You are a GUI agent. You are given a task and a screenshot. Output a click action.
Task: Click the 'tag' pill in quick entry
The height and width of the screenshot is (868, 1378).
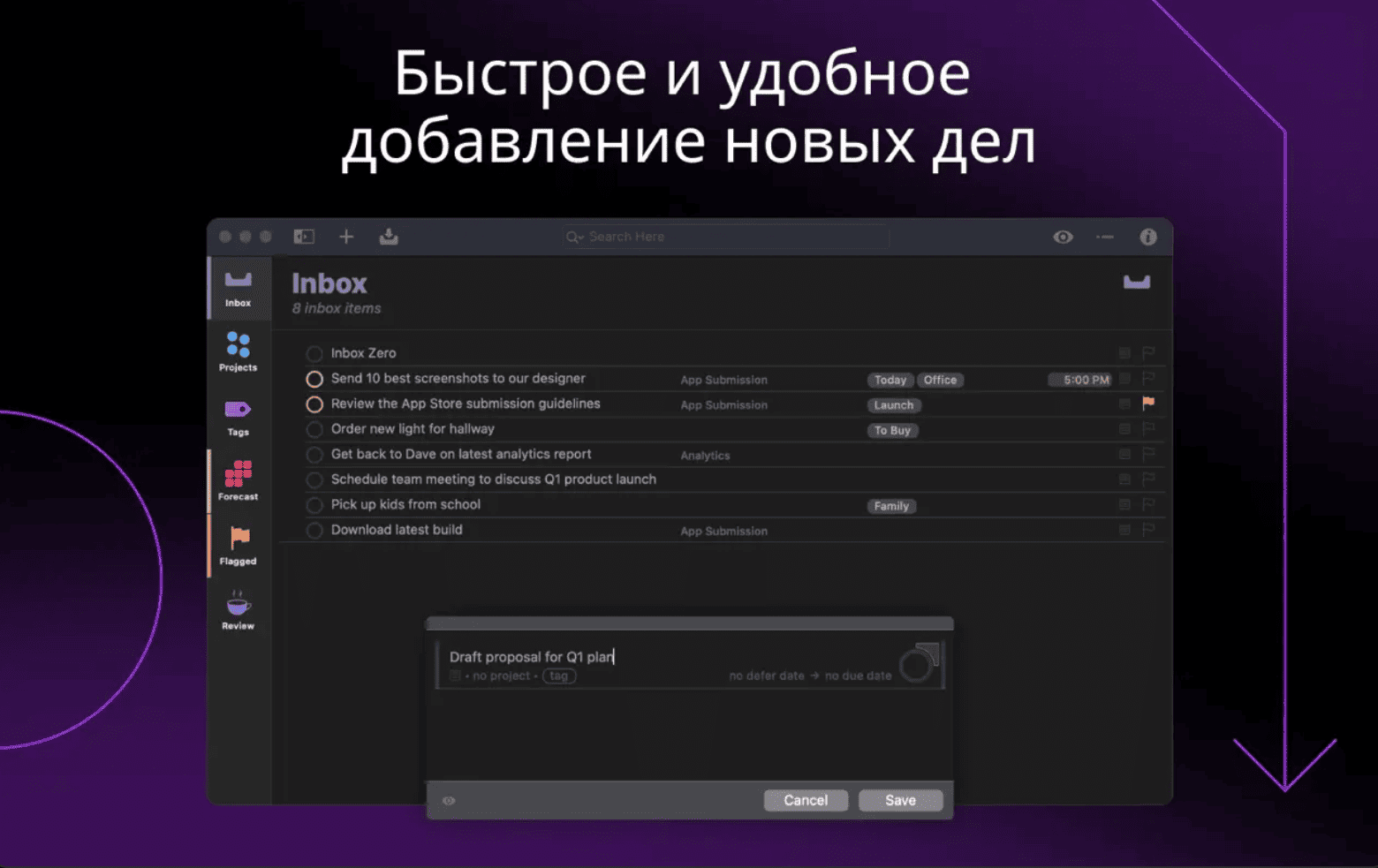point(559,676)
